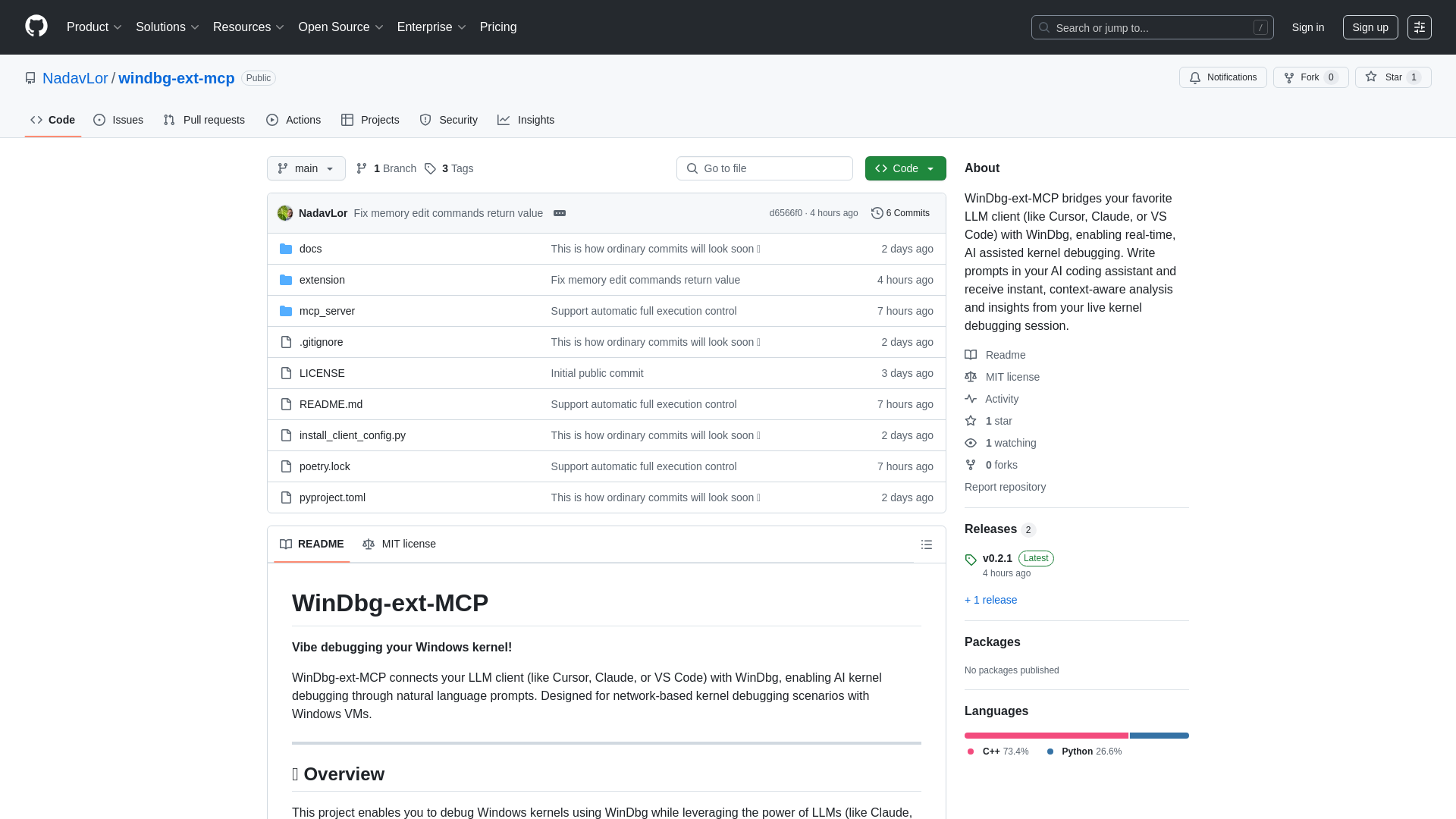Click the C++ 73.4% language label

click(x=998, y=752)
